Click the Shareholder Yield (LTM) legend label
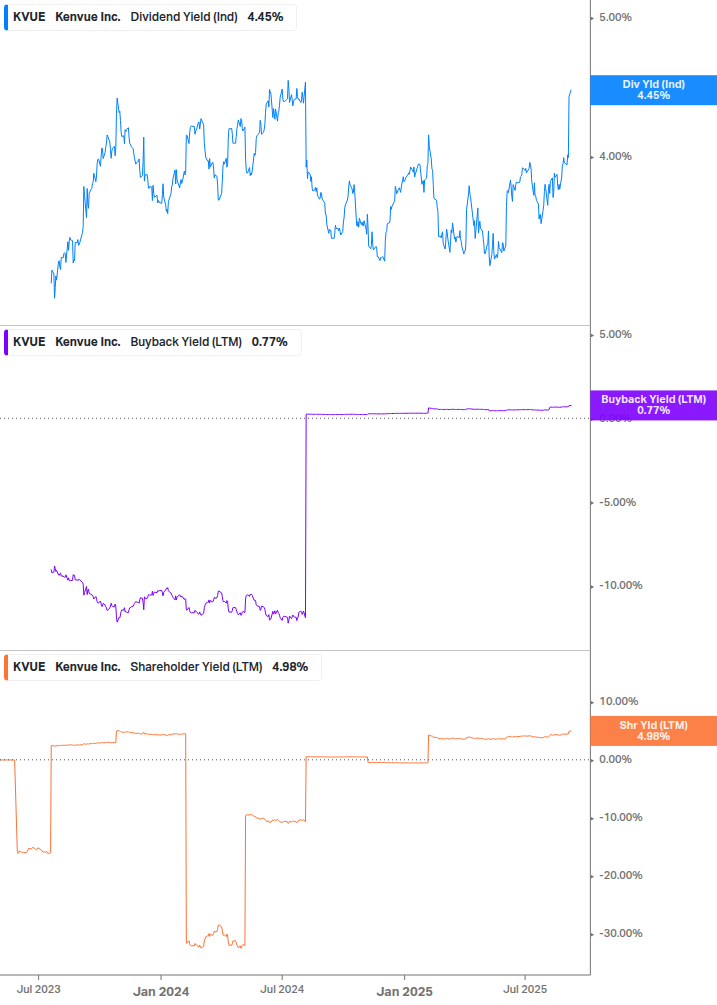 coord(196,667)
